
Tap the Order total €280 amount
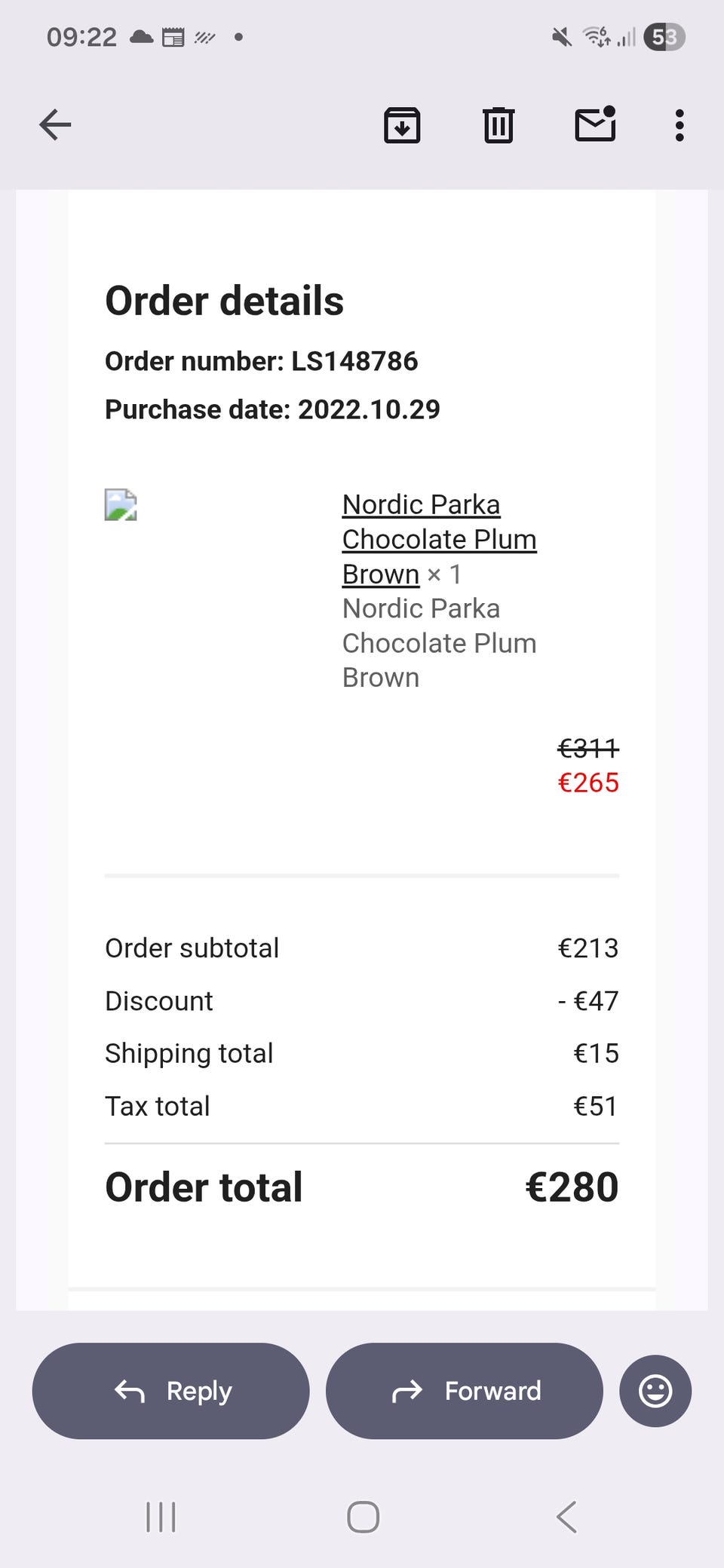pyautogui.click(x=572, y=1187)
